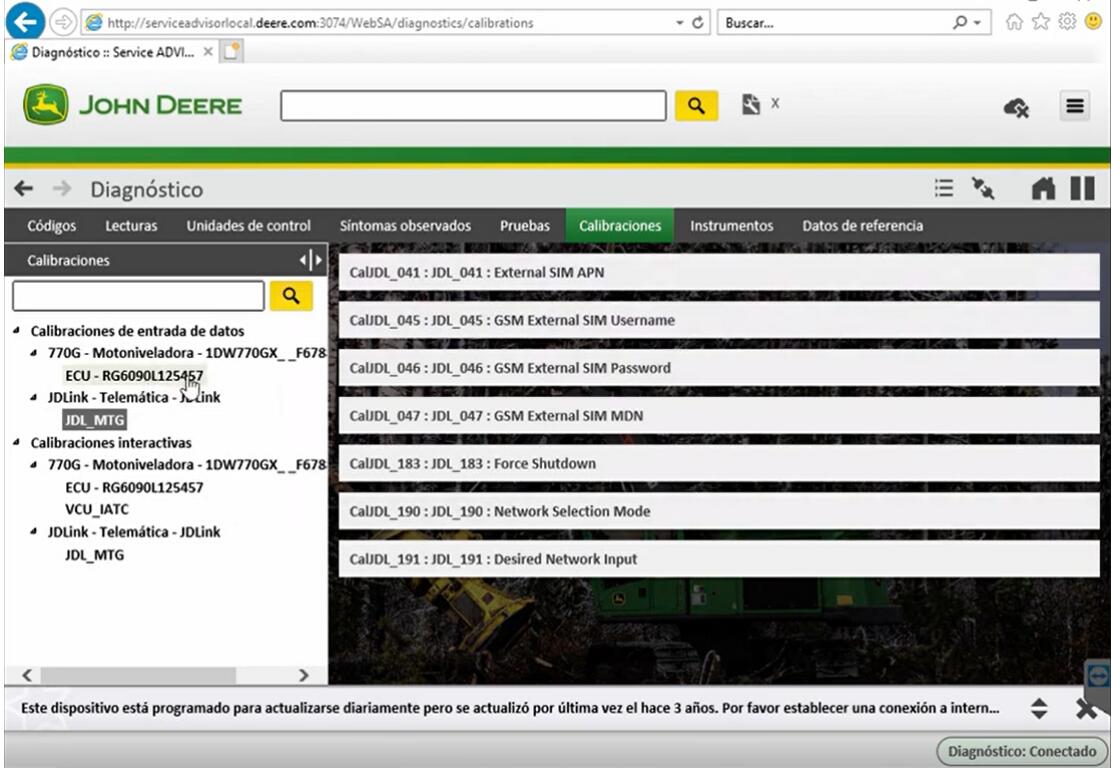1112x768 pixels.
Task: Go back using Diagnóstico back arrow
Action: [23, 189]
